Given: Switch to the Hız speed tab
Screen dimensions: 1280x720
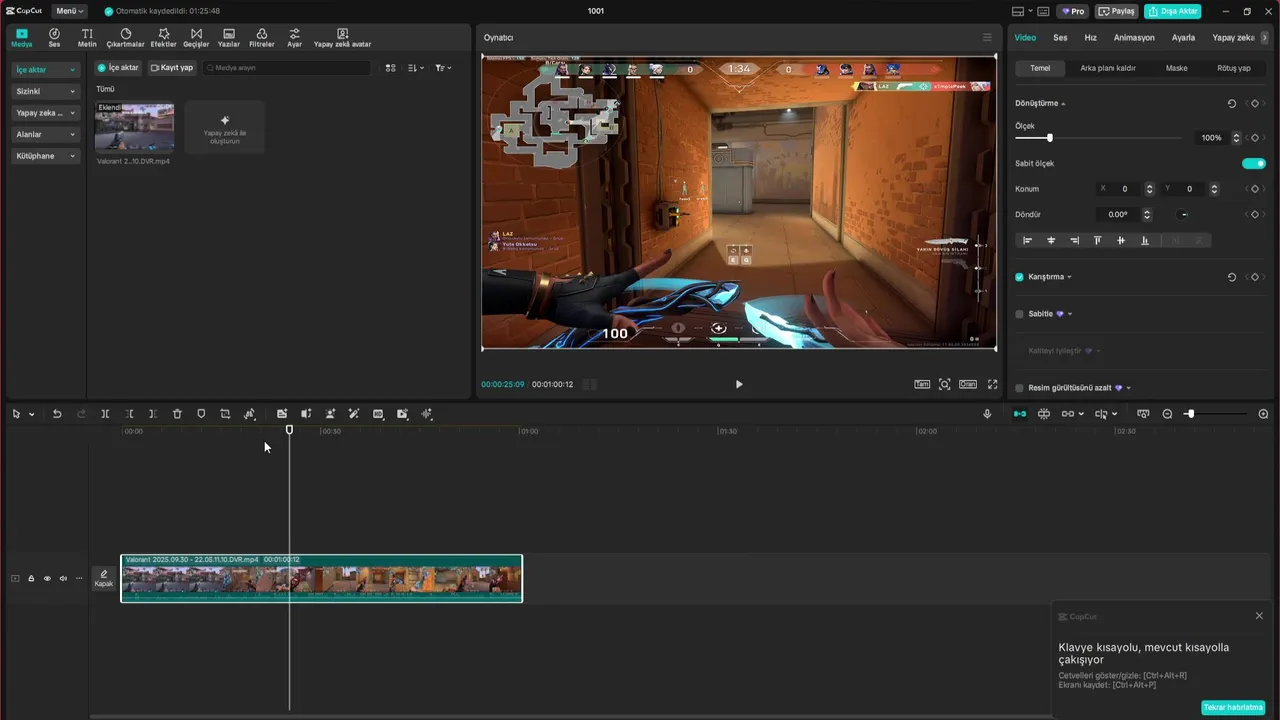Looking at the screenshot, I should pyautogui.click(x=1091, y=38).
